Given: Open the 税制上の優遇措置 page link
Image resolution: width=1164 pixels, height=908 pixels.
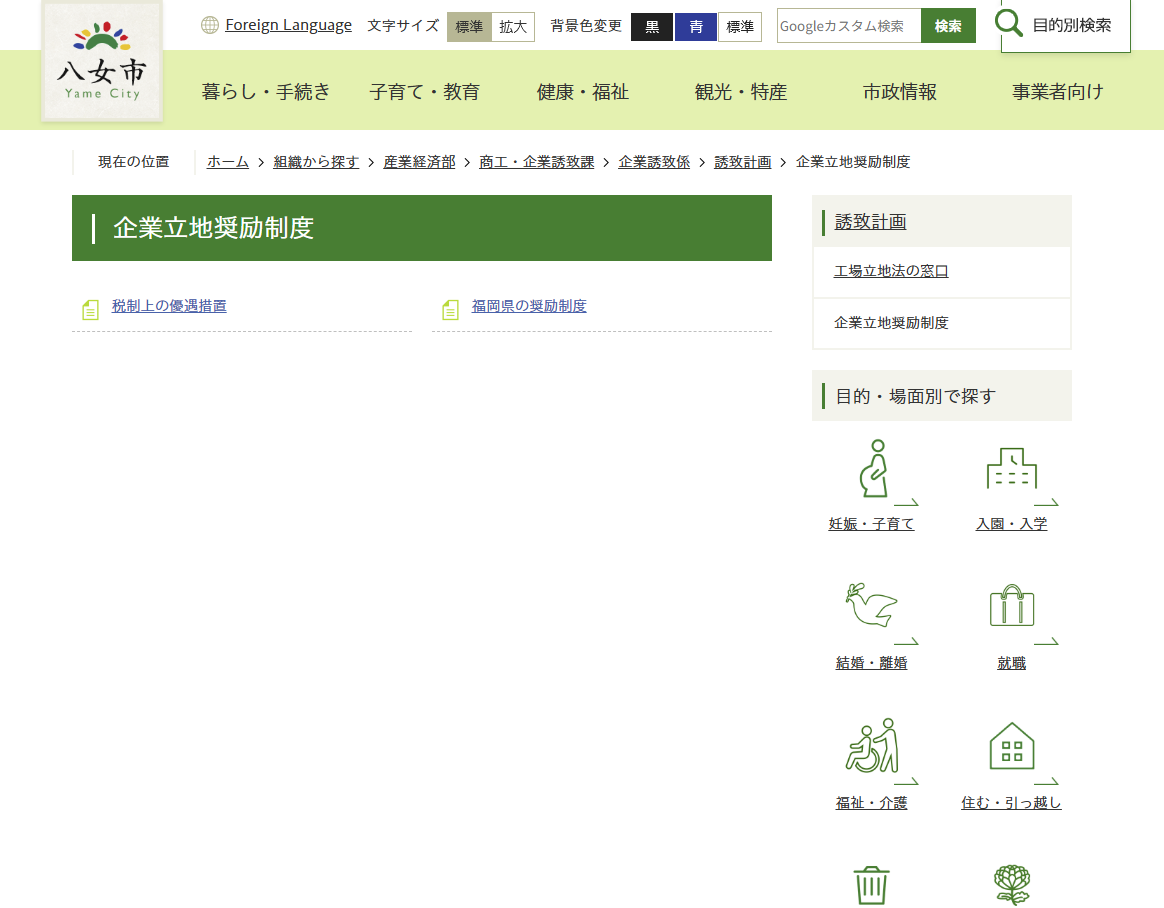Looking at the screenshot, I should click(169, 306).
